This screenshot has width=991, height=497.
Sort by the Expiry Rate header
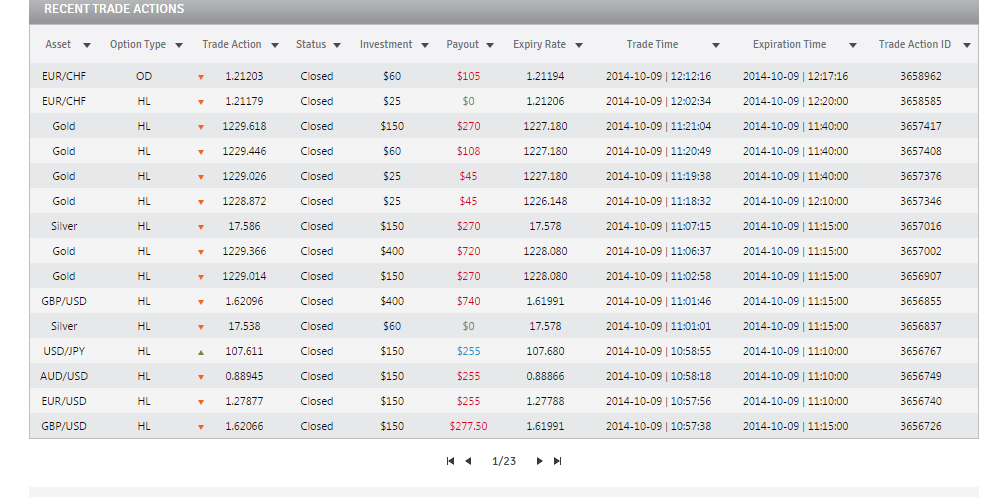[x=539, y=44]
